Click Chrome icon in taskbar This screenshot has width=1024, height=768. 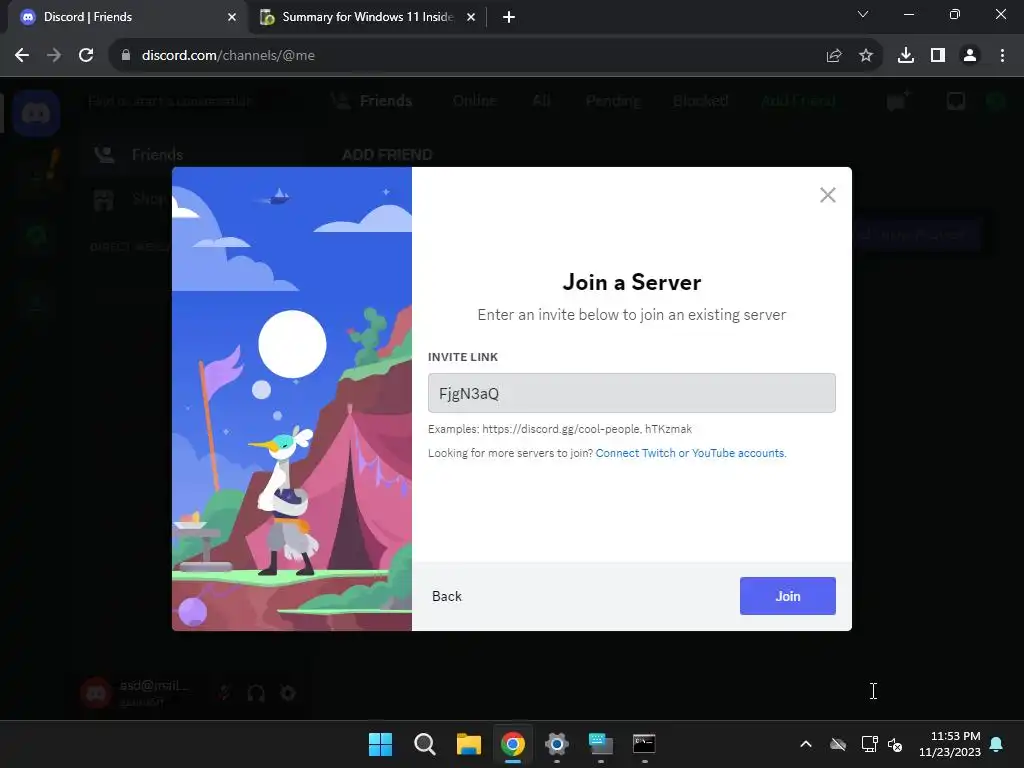tap(513, 744)
